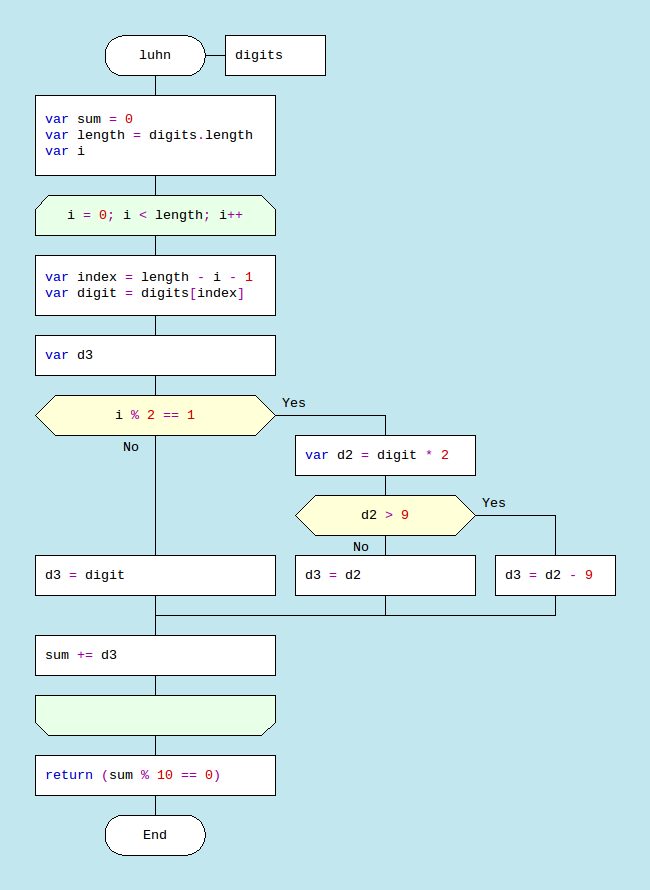The width and height of the screenshot is (650, 890).
Task: Click the No label under d2 > 9
Action: tap(361, 547)
